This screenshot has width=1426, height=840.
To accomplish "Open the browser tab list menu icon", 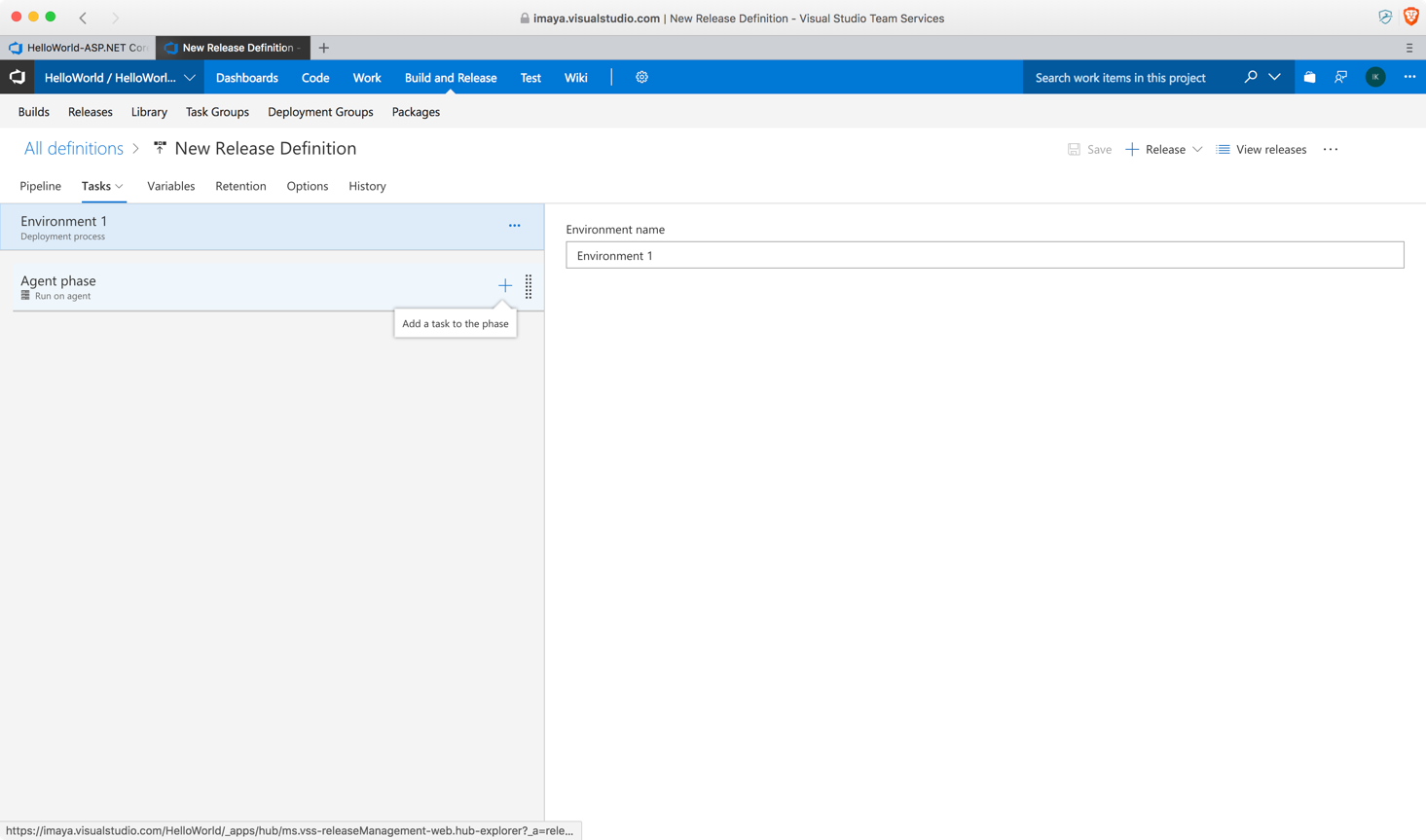I will coord(1409,48).
